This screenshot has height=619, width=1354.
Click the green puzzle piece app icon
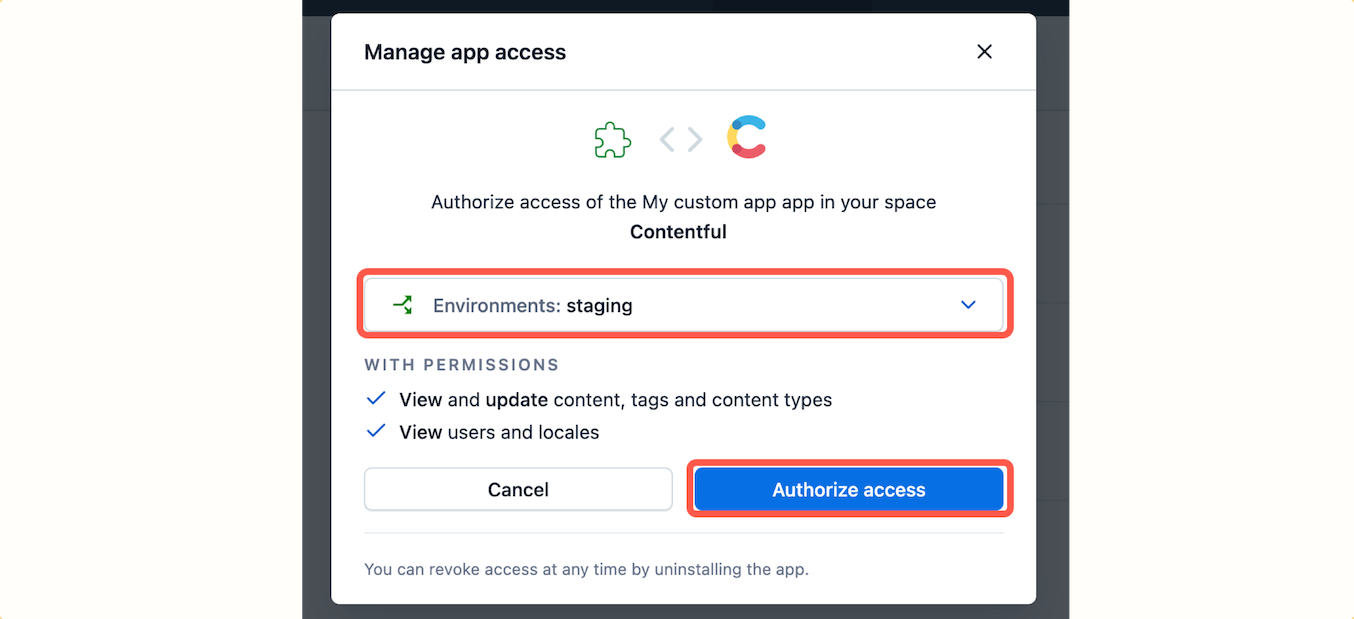pos(613,140)
